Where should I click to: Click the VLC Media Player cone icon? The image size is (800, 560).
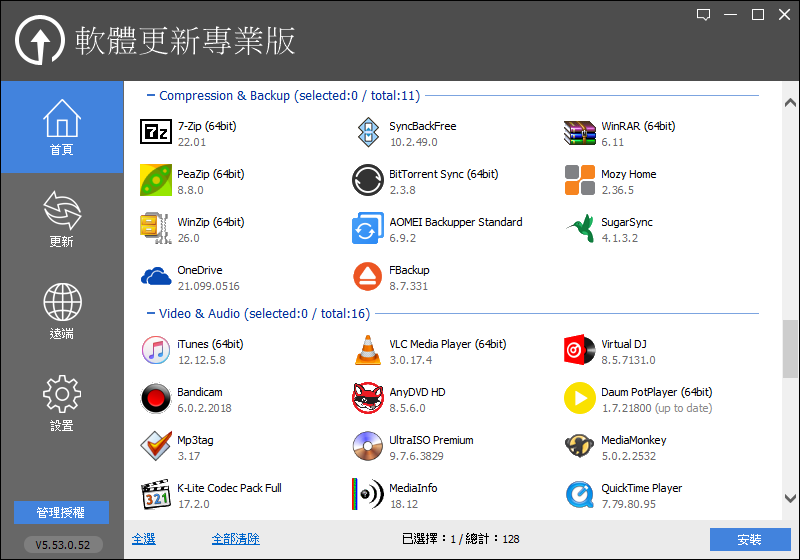[368, 350]
